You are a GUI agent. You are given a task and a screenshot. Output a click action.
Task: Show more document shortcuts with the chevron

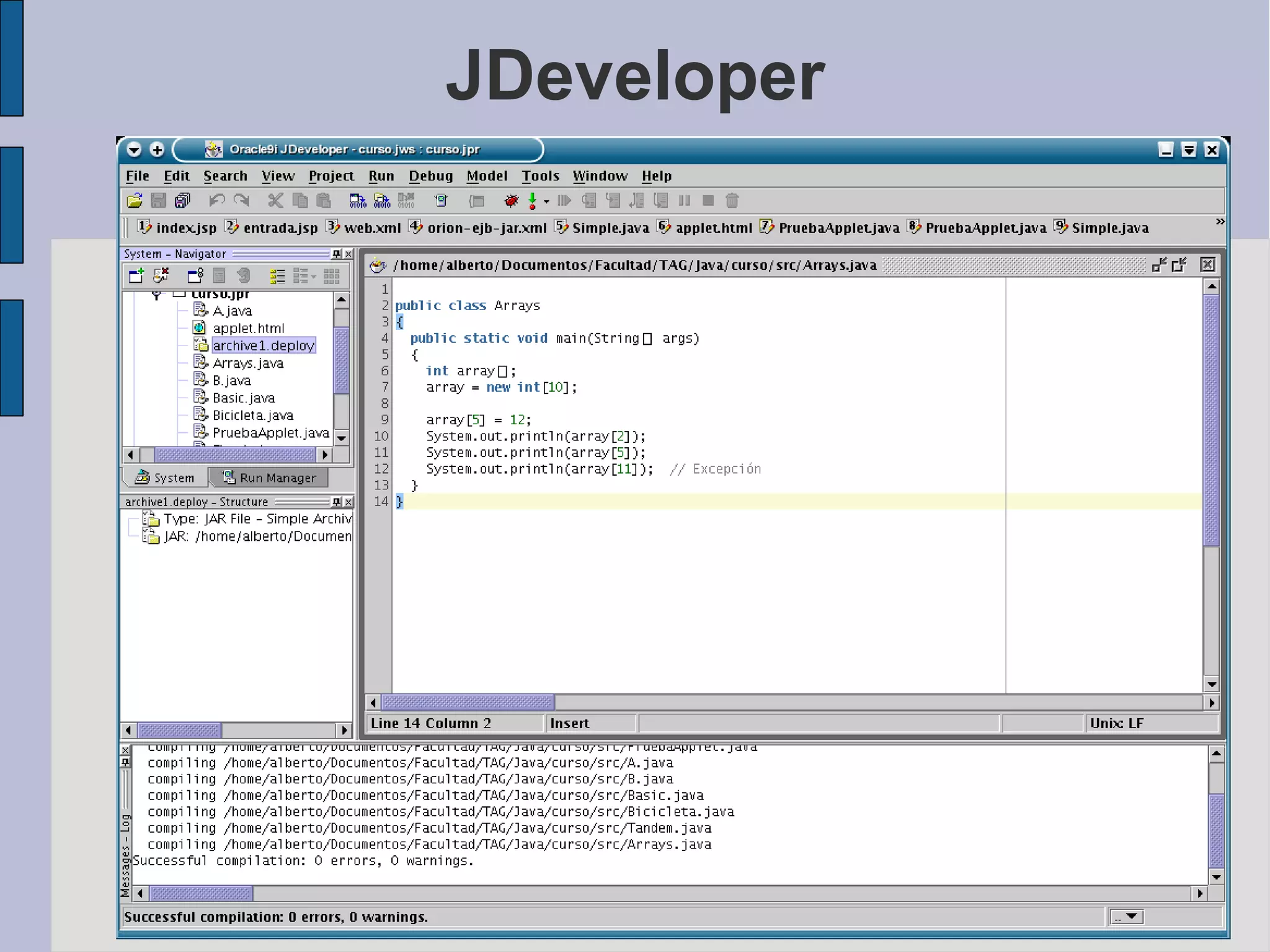1220,221
